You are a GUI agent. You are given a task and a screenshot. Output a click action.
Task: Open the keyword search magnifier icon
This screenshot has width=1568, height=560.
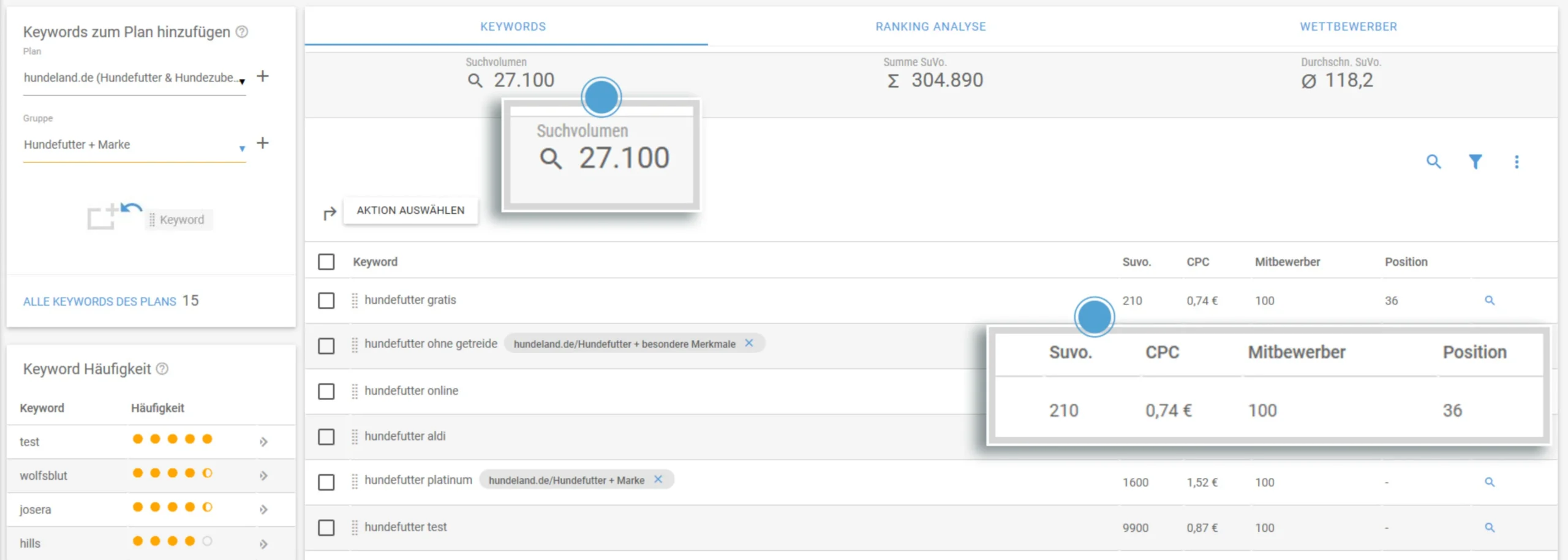1434,162
